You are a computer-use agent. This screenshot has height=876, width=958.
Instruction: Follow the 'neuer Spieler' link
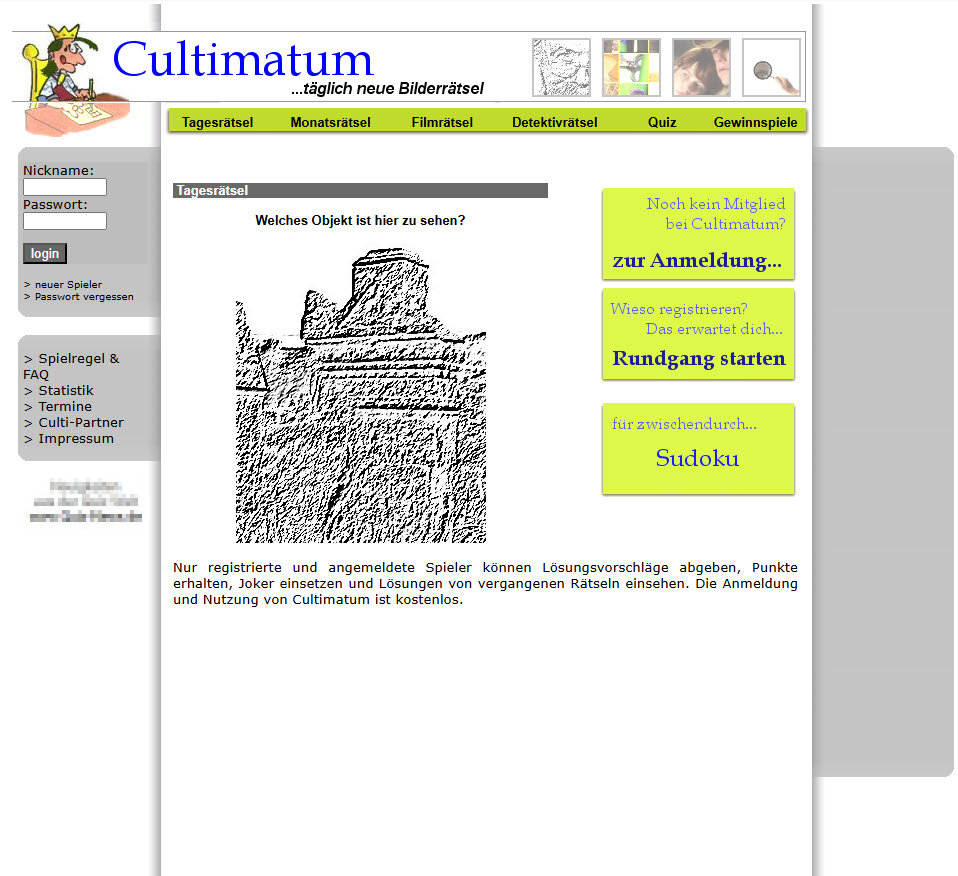click(x=68, y=285)
